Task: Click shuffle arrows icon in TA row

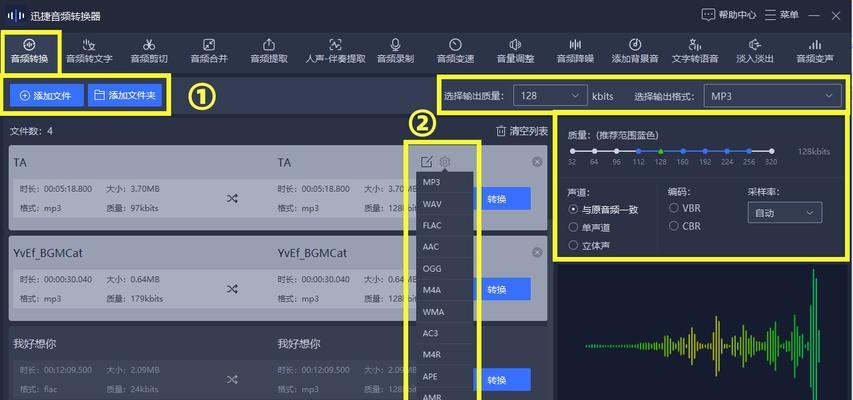Action: point(232,199)
